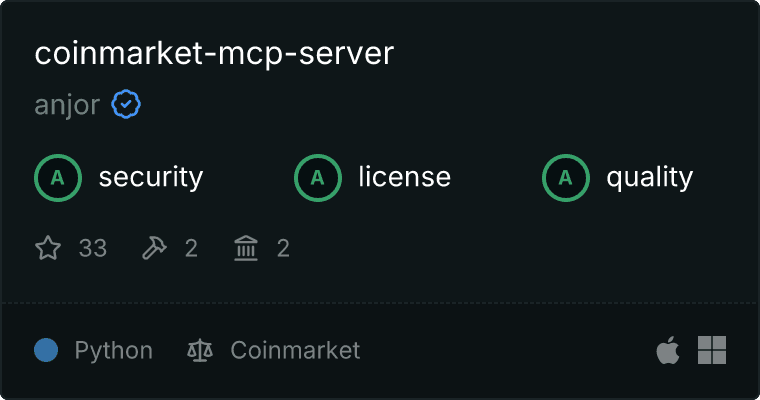This screenshot has width=760, height=400.
Task: Click the resources count next to bank icon
Action: 283,248
